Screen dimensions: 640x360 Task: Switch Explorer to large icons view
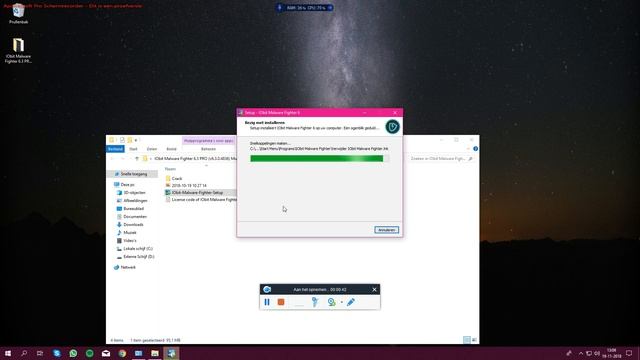tap(474, 340)
